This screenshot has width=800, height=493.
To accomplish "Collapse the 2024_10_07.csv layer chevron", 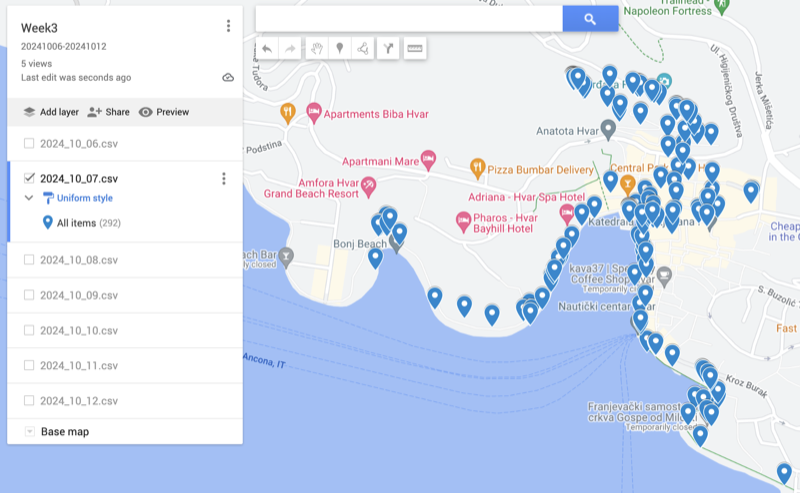I will 29,198.
